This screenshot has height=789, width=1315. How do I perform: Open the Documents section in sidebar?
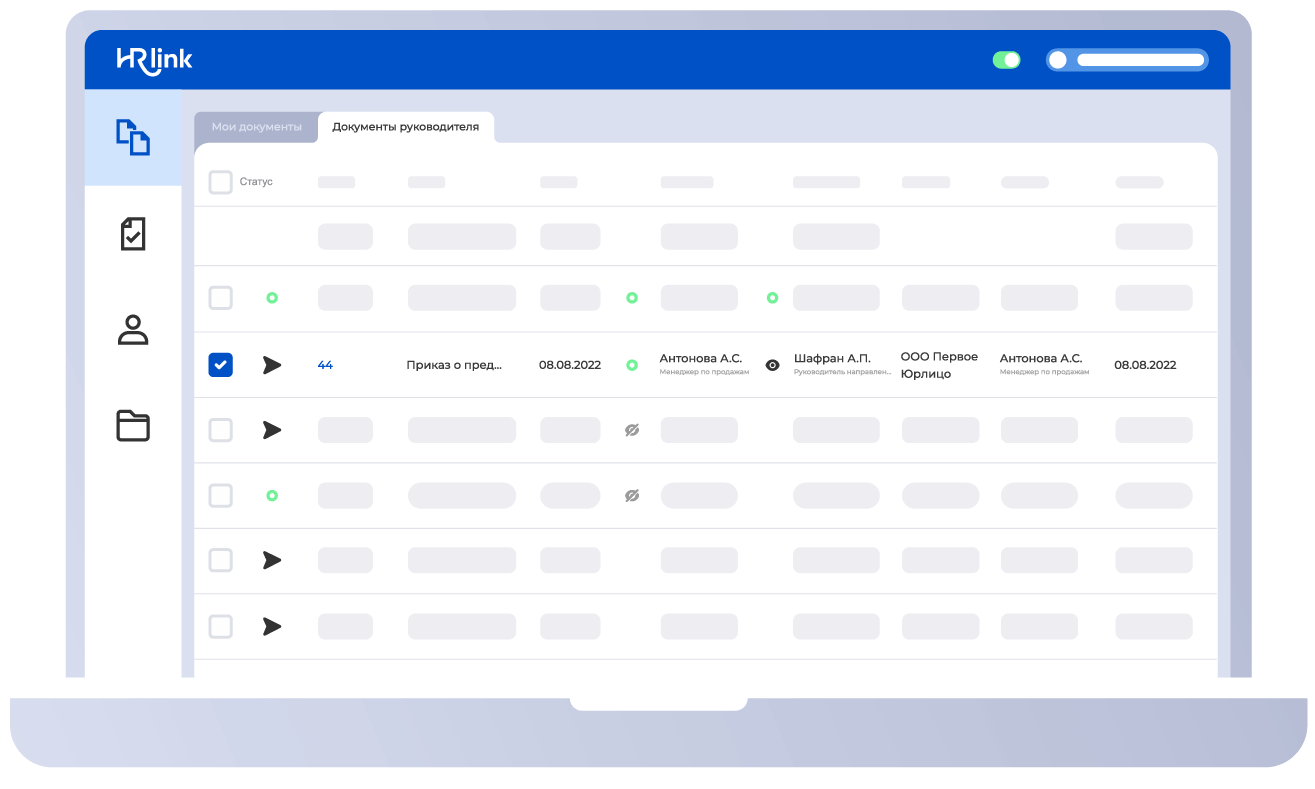(x=135, y=138)
